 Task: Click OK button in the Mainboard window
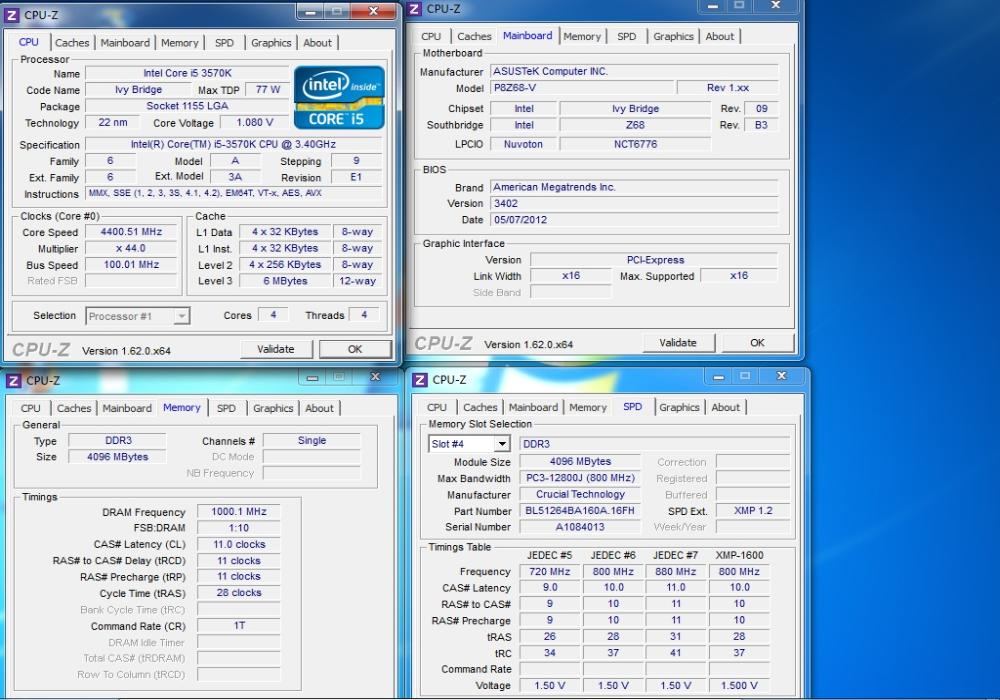(758, 343)
